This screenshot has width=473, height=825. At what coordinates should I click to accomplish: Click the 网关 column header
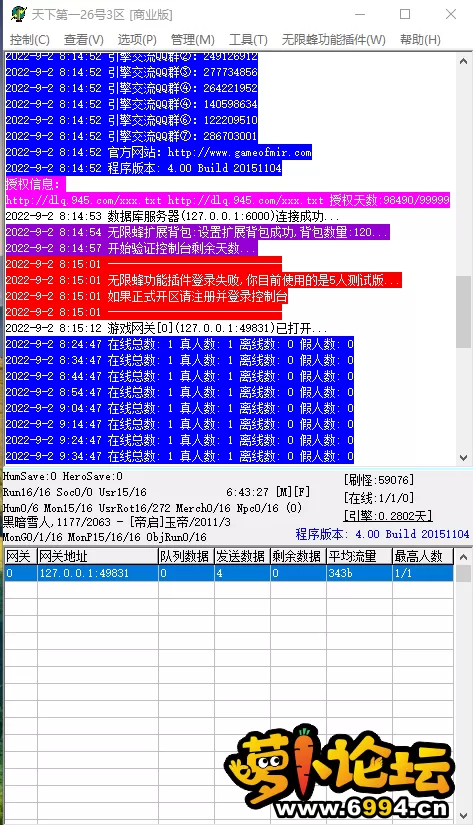click(x=21, y=556)
